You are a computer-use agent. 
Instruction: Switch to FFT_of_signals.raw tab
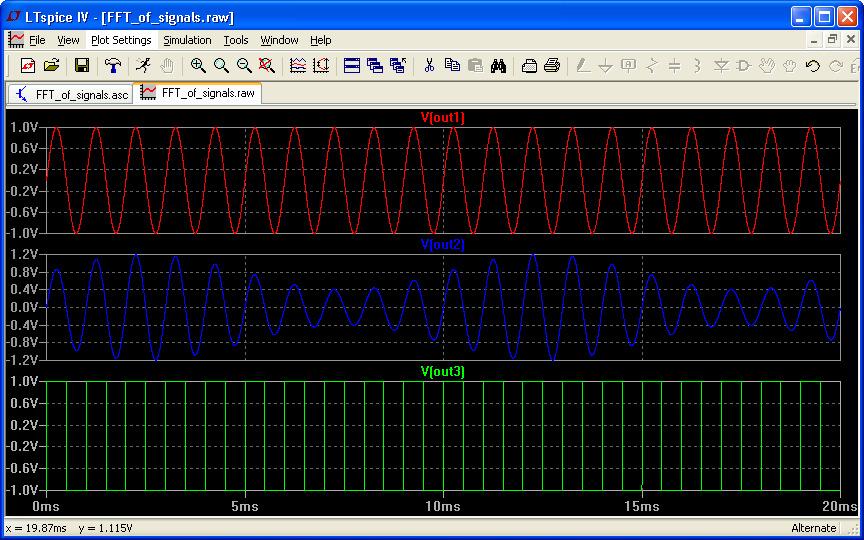(x=197, y=93)
